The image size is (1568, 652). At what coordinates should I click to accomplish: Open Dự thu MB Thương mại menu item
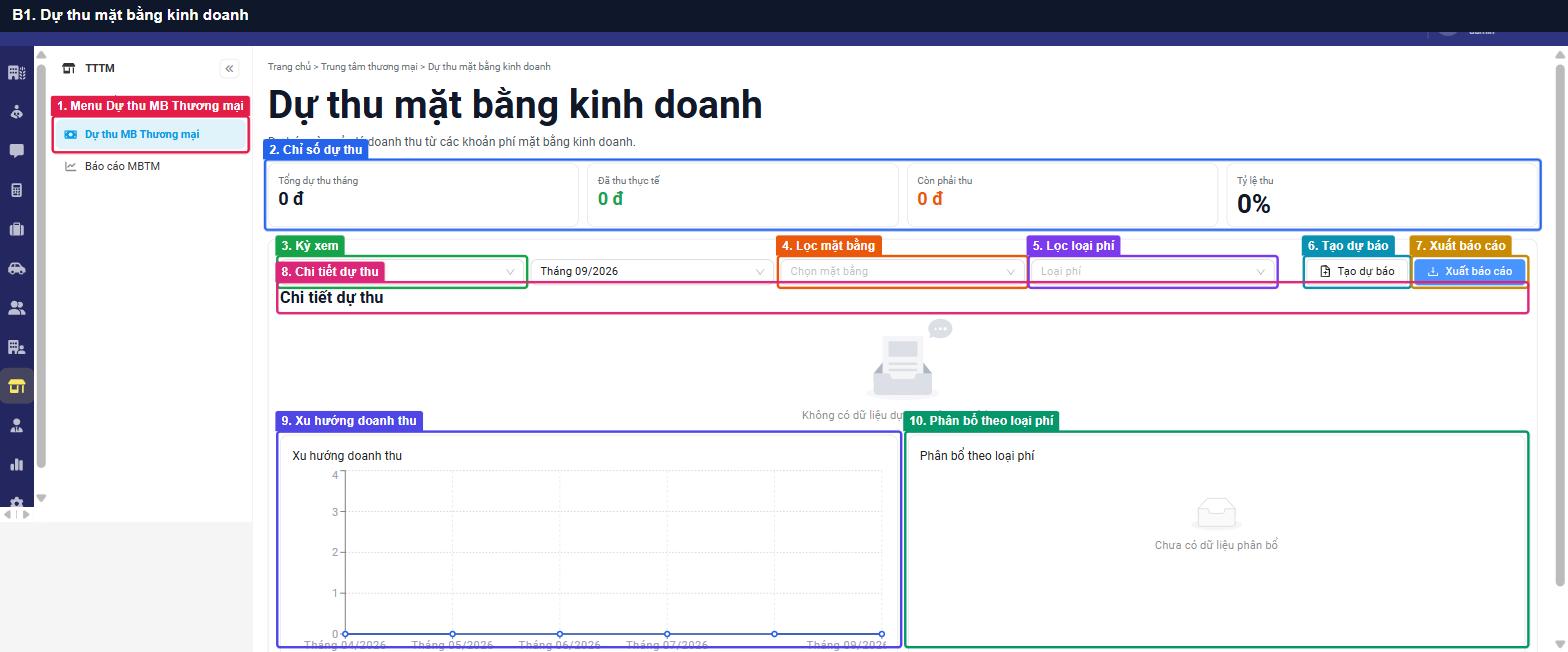tap(150, 134)
